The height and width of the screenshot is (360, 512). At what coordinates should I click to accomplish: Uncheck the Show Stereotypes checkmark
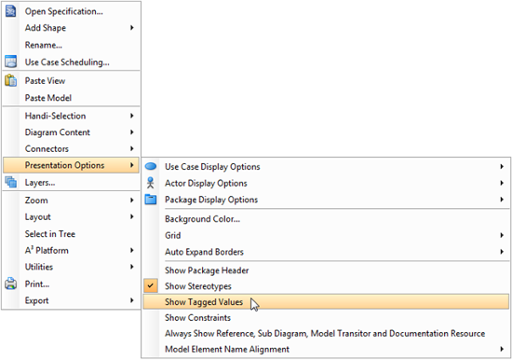[151, 286]
